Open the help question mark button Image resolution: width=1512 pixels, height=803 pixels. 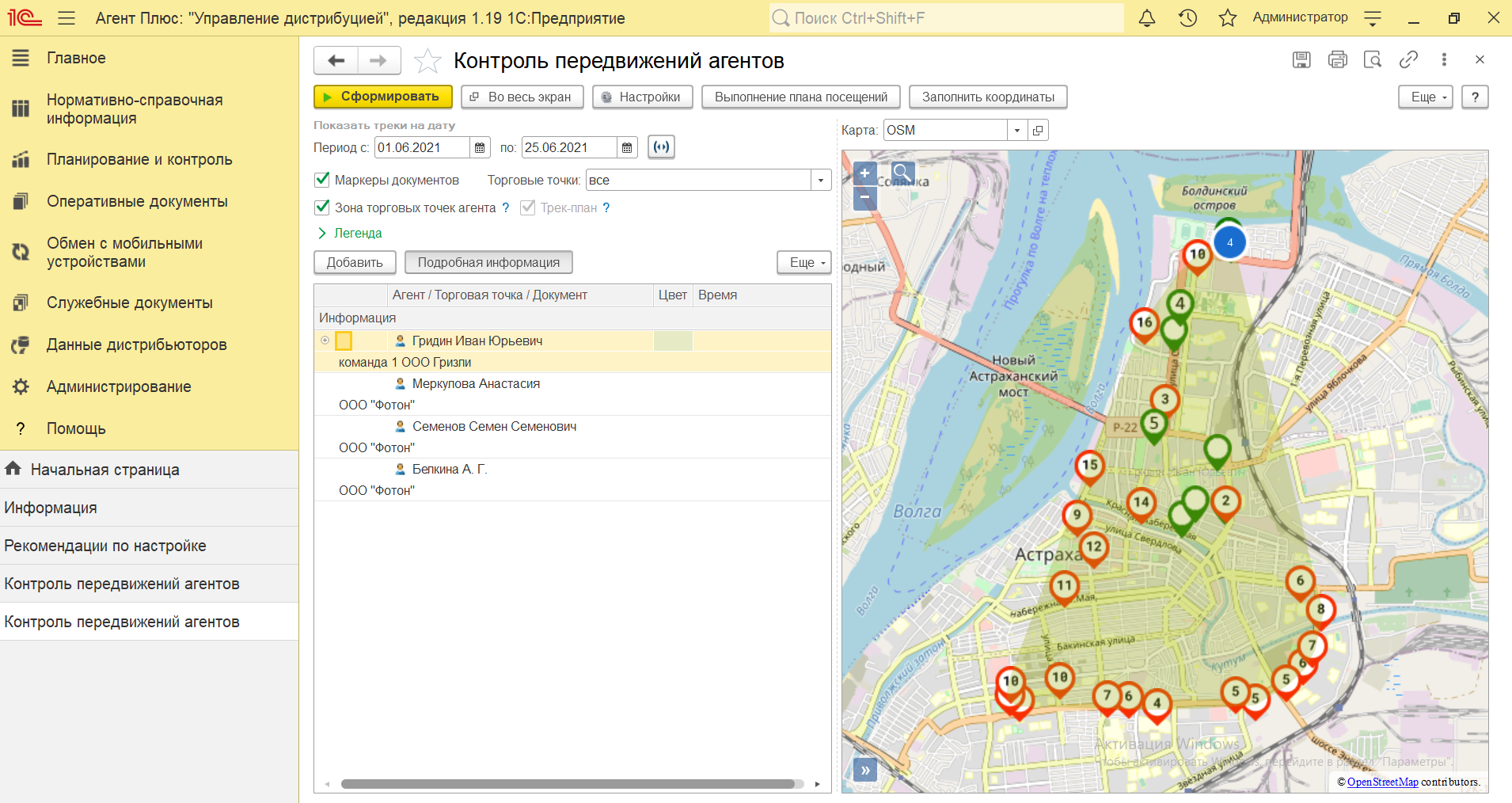coord(1475,97)
